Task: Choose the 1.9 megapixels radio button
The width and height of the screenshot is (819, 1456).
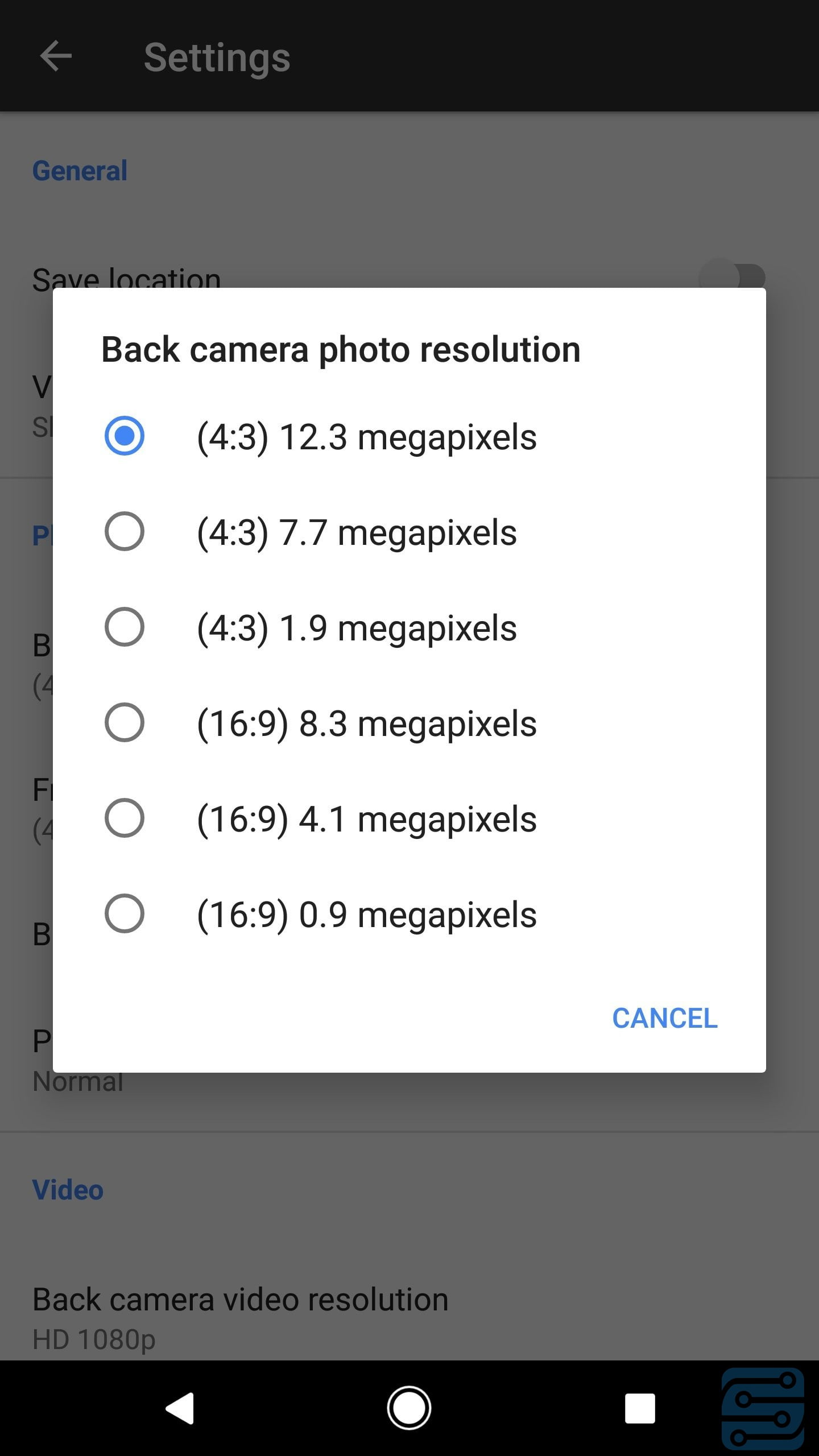Action: pos(124,627)
